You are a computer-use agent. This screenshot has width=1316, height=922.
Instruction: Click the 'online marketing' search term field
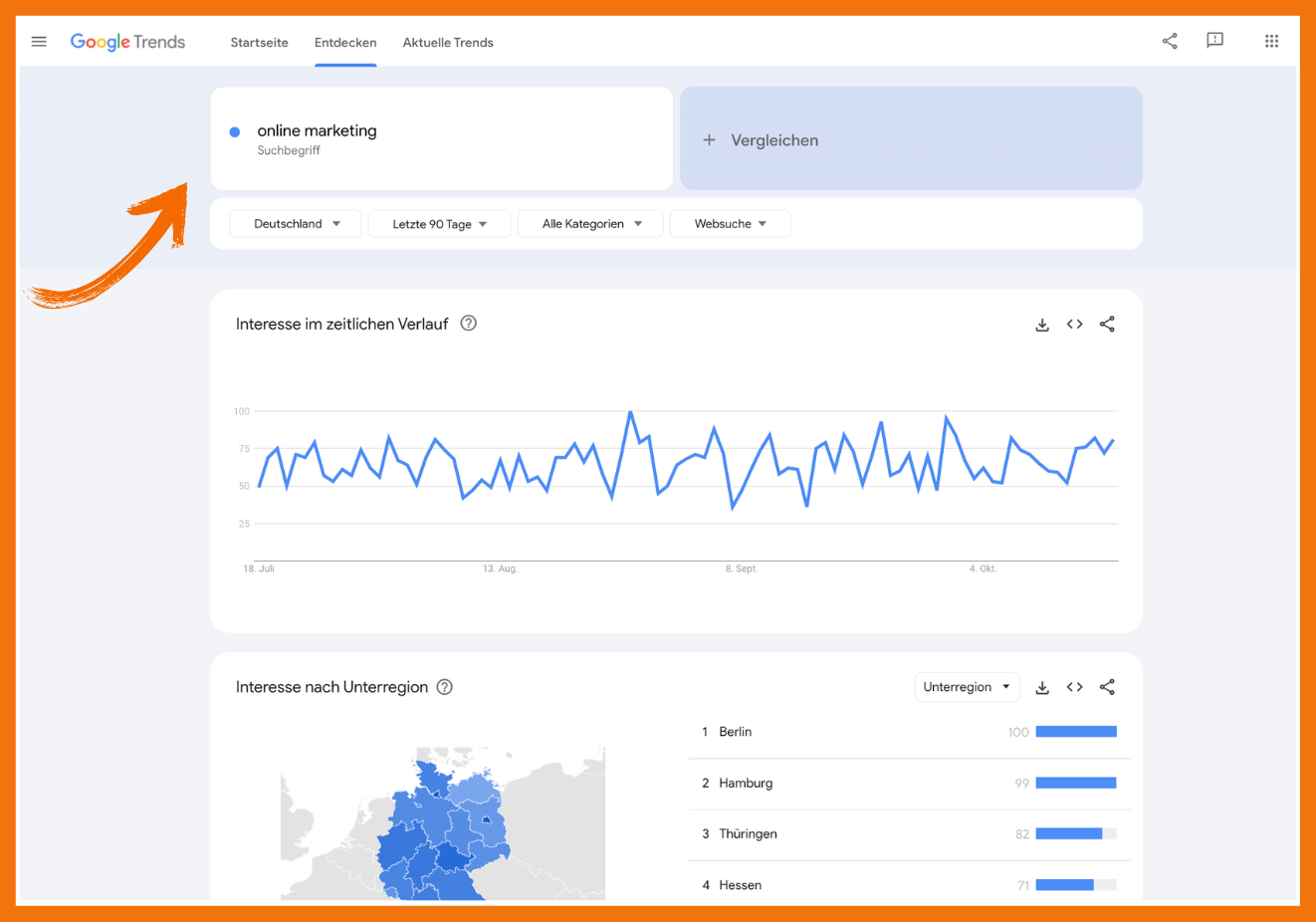(317, 130)
